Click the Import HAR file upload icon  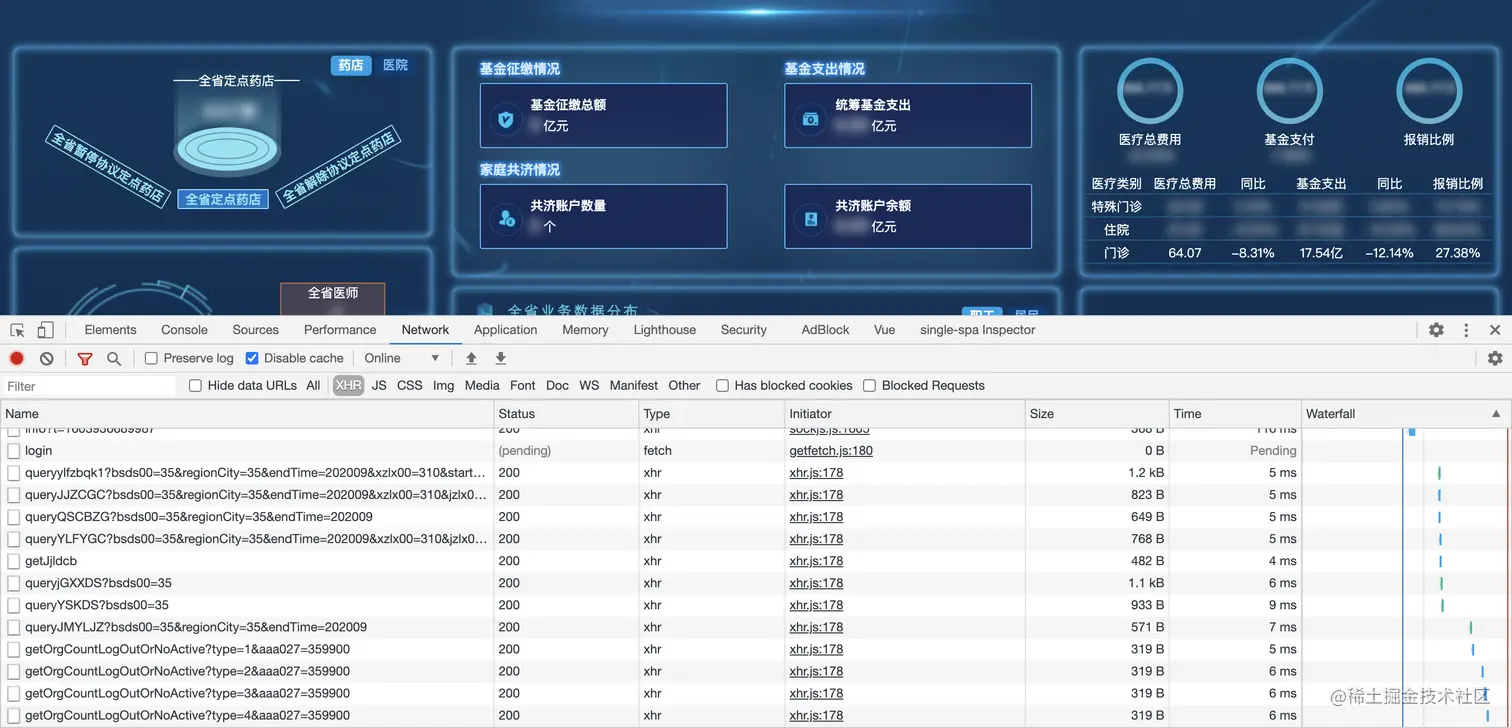point(471,358)
